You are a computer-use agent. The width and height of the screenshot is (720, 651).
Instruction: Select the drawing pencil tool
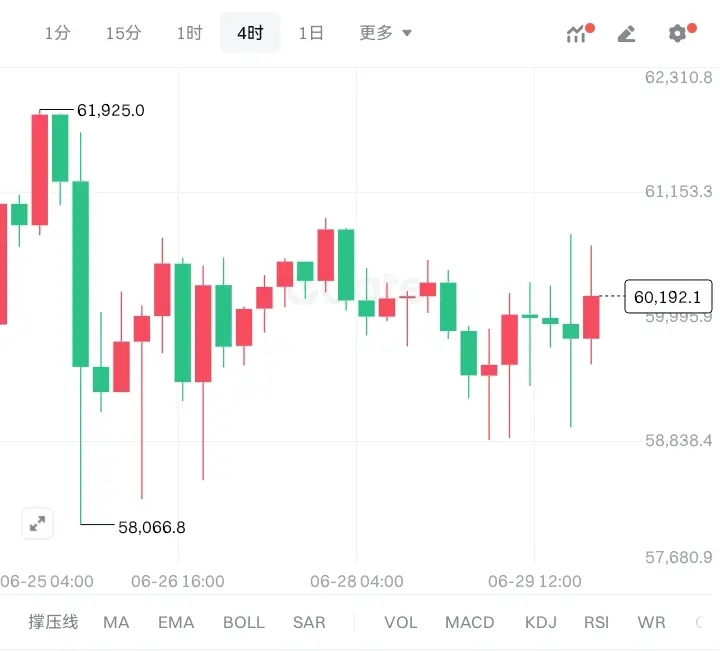626,34
